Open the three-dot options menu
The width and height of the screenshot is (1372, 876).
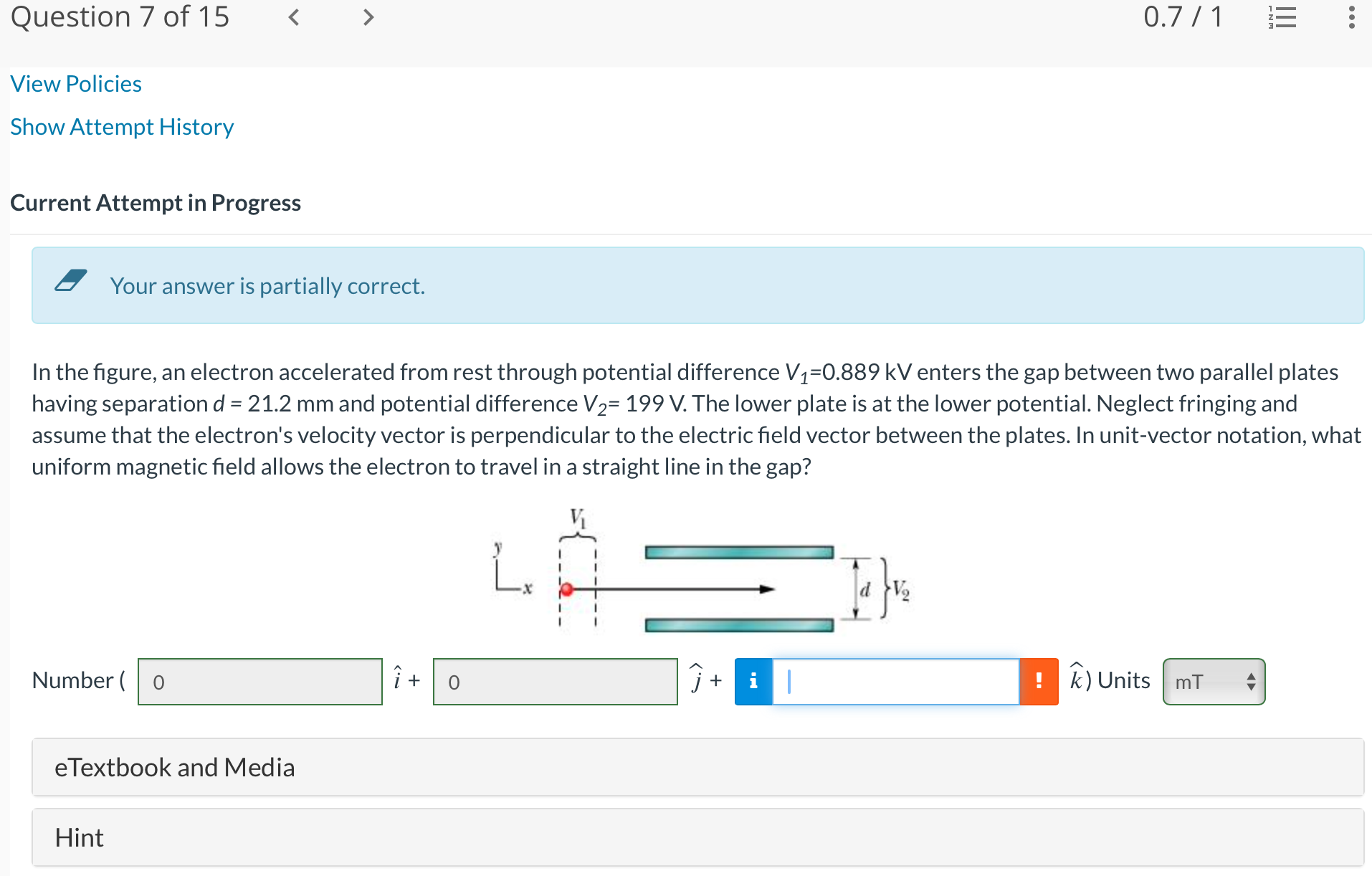(x=1351, y=17)
